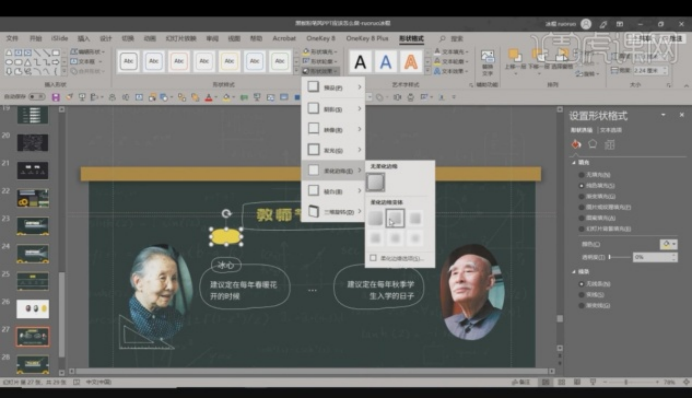
Task: Select the 渐变线 radio button
Action: (x=581, y=305)
